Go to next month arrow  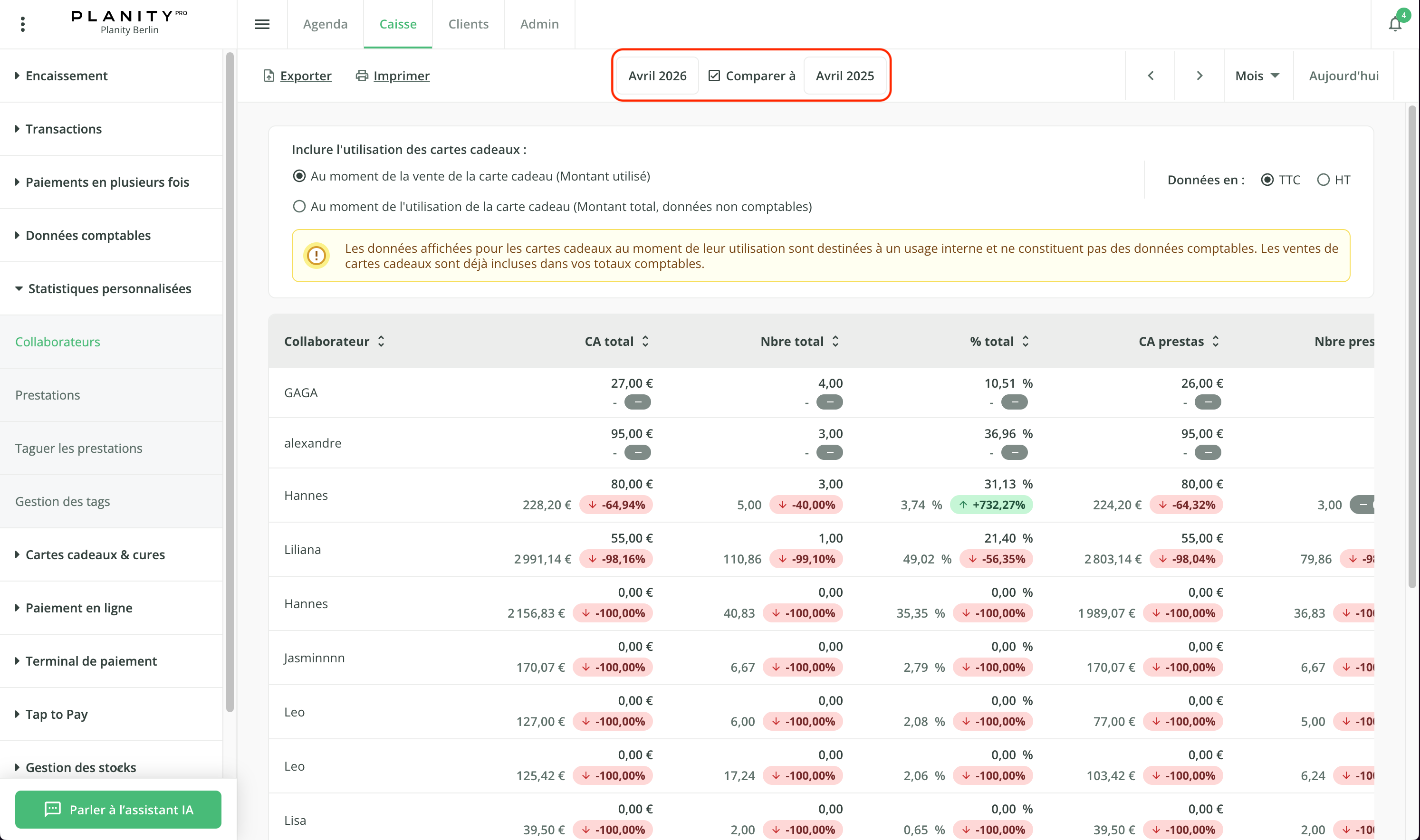click(1199, 76)
